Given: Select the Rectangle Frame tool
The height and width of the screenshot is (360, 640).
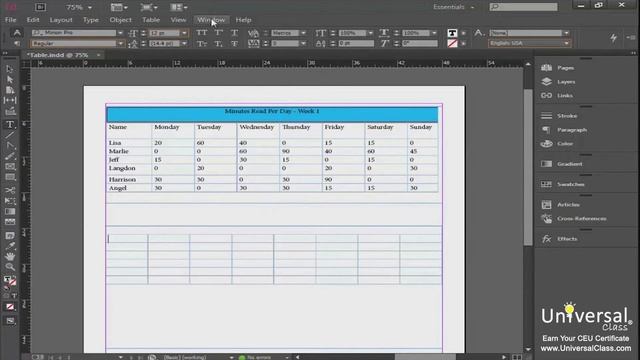Looking at the screenshot, I should [10, 167].
